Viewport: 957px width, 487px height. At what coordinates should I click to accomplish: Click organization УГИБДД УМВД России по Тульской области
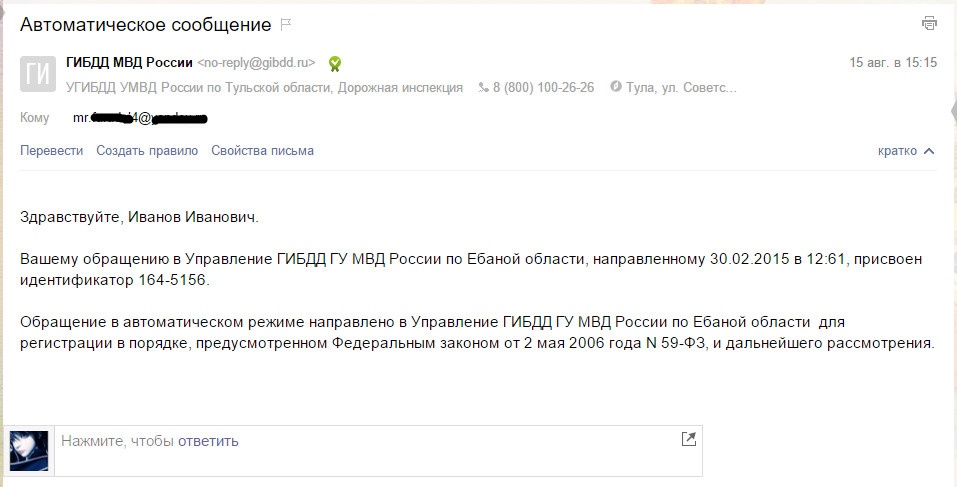(198, 88)
